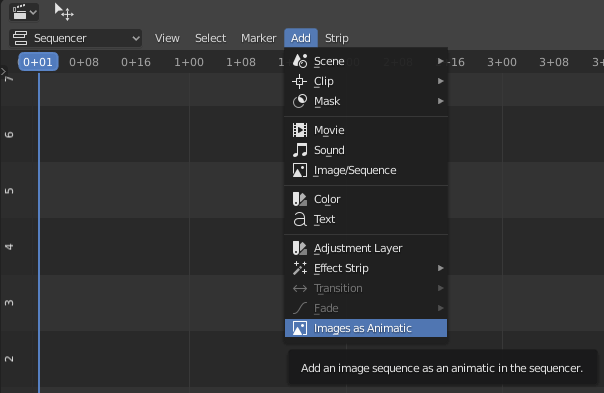Click the Mask icon in menu
This screenshot has height=393, width=604.
[300, 101]
